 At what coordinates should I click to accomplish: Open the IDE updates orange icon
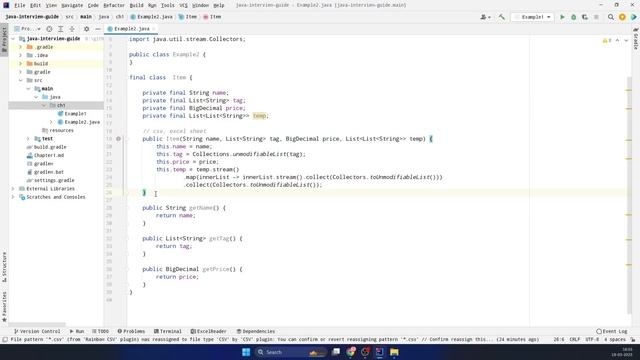622,17
